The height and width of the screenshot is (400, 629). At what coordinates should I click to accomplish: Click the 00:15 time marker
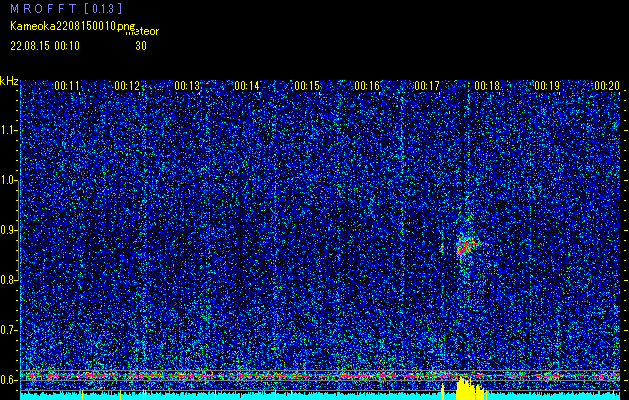[307, 85]
